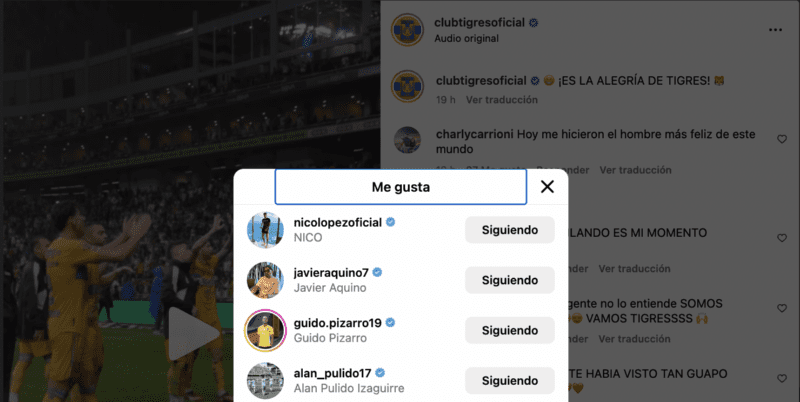Toggle Siguiendo for javieraquino7
This screenshot has width=800, height=402.
pos(510,280)
